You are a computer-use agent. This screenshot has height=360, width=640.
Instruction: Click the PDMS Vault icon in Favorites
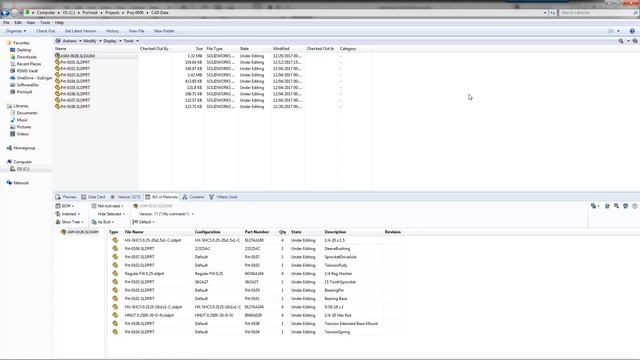pos(13,71)
